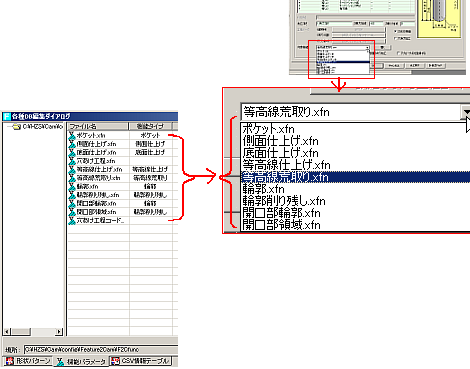The width and height of the screenshot is (470, 369).
Task: Click the 形状パターン tab icon
Action: (10, 361)
